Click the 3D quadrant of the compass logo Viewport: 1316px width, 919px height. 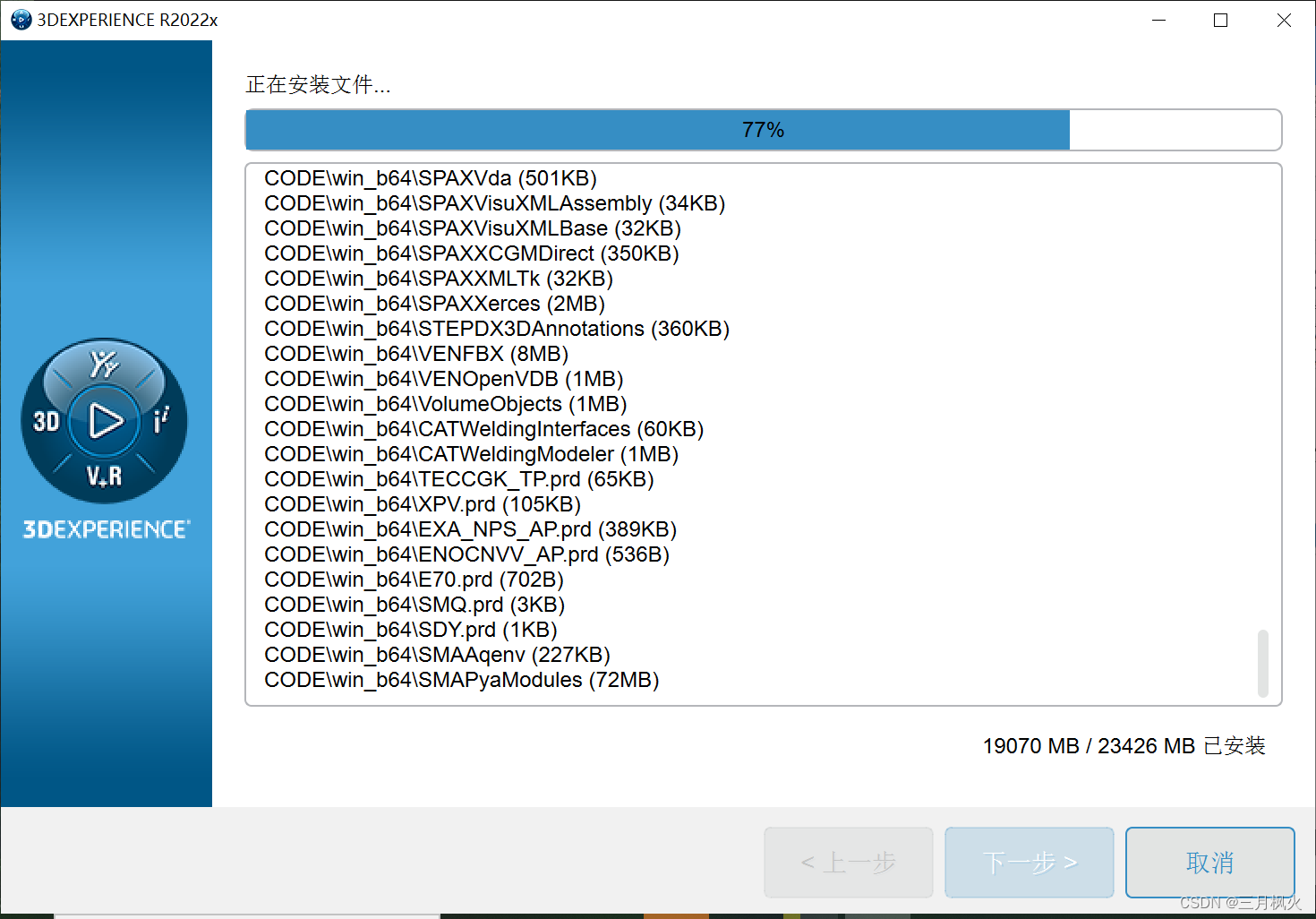click(x=46, y=421)
